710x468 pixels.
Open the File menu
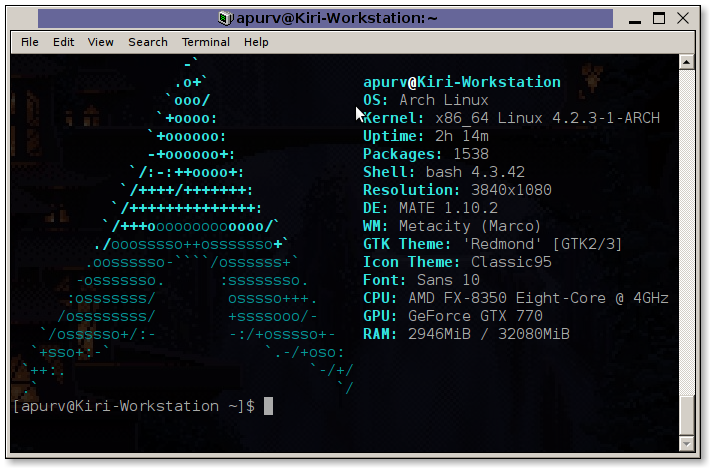coord(30,42)
